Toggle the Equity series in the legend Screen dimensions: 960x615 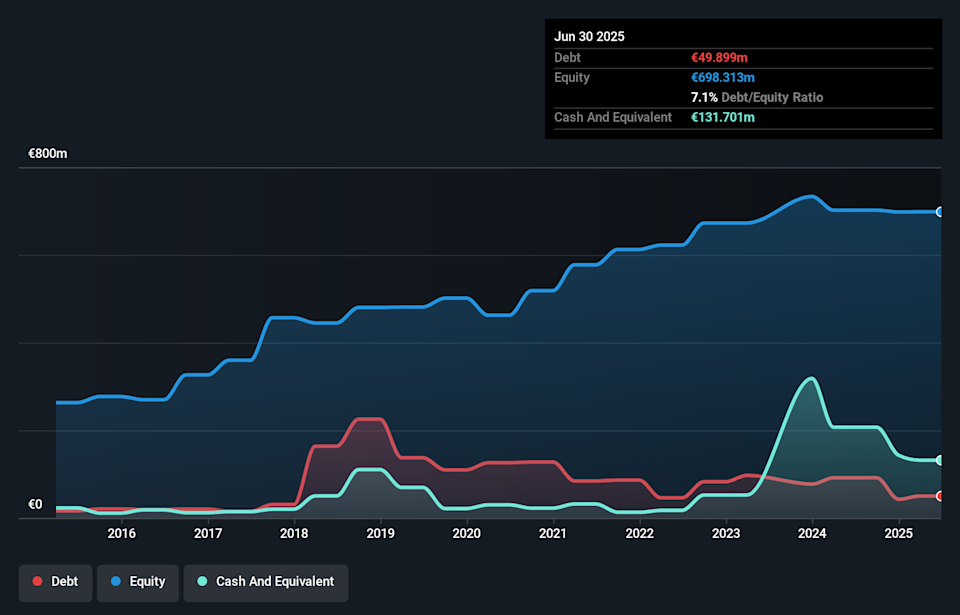pos(138,582)
